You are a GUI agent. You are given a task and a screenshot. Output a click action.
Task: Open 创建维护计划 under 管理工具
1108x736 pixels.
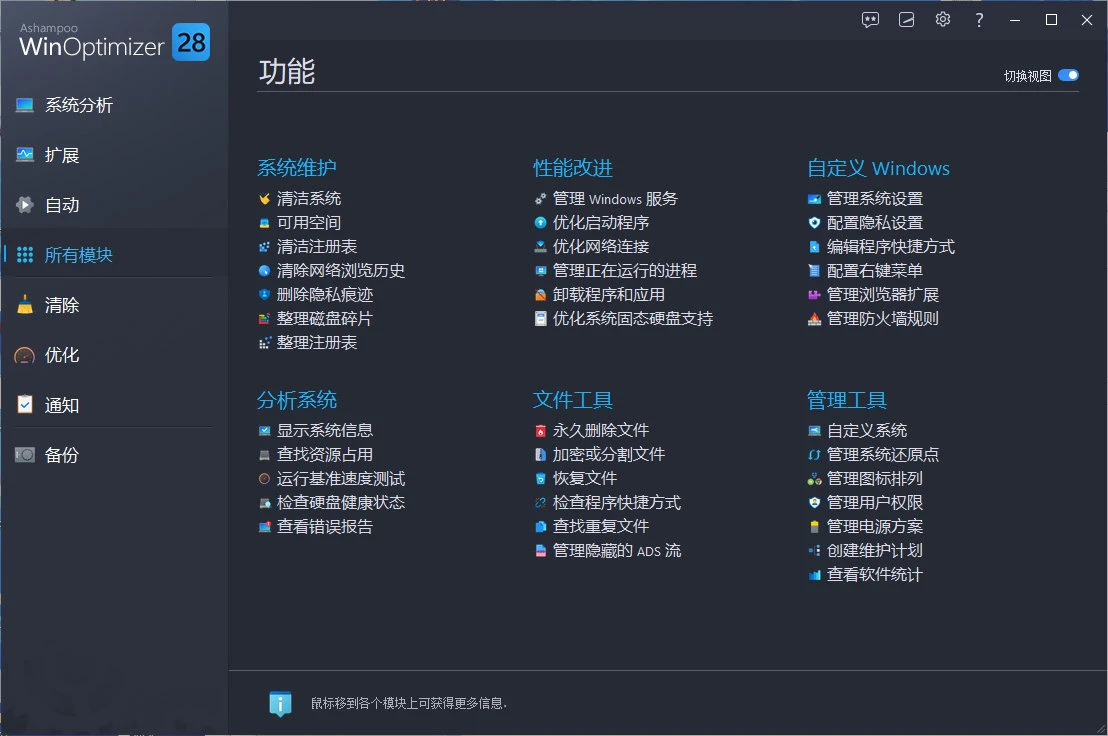coord(875,550)
